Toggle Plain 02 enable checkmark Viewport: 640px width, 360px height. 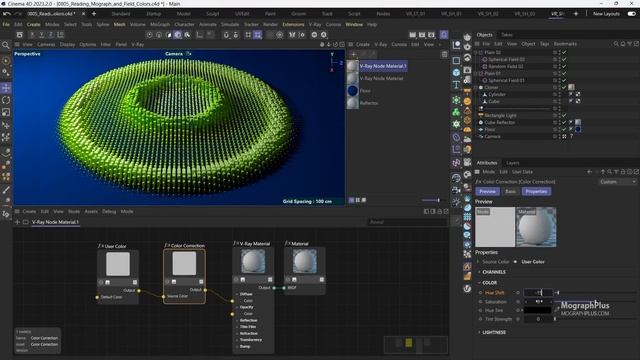564,53
